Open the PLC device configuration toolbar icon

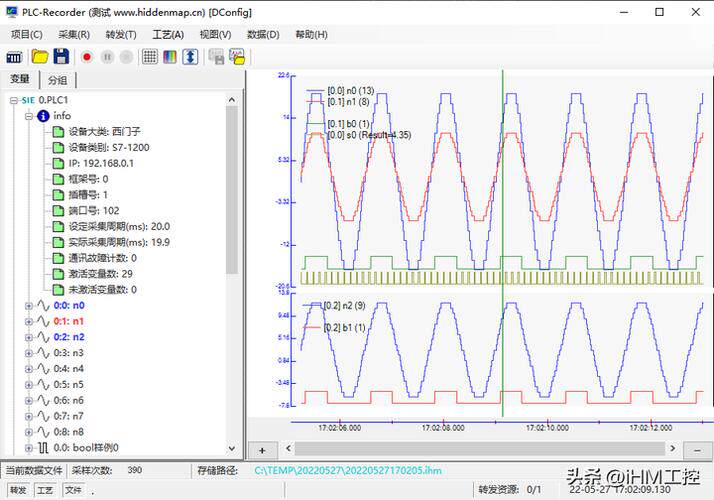coord(14,57)
